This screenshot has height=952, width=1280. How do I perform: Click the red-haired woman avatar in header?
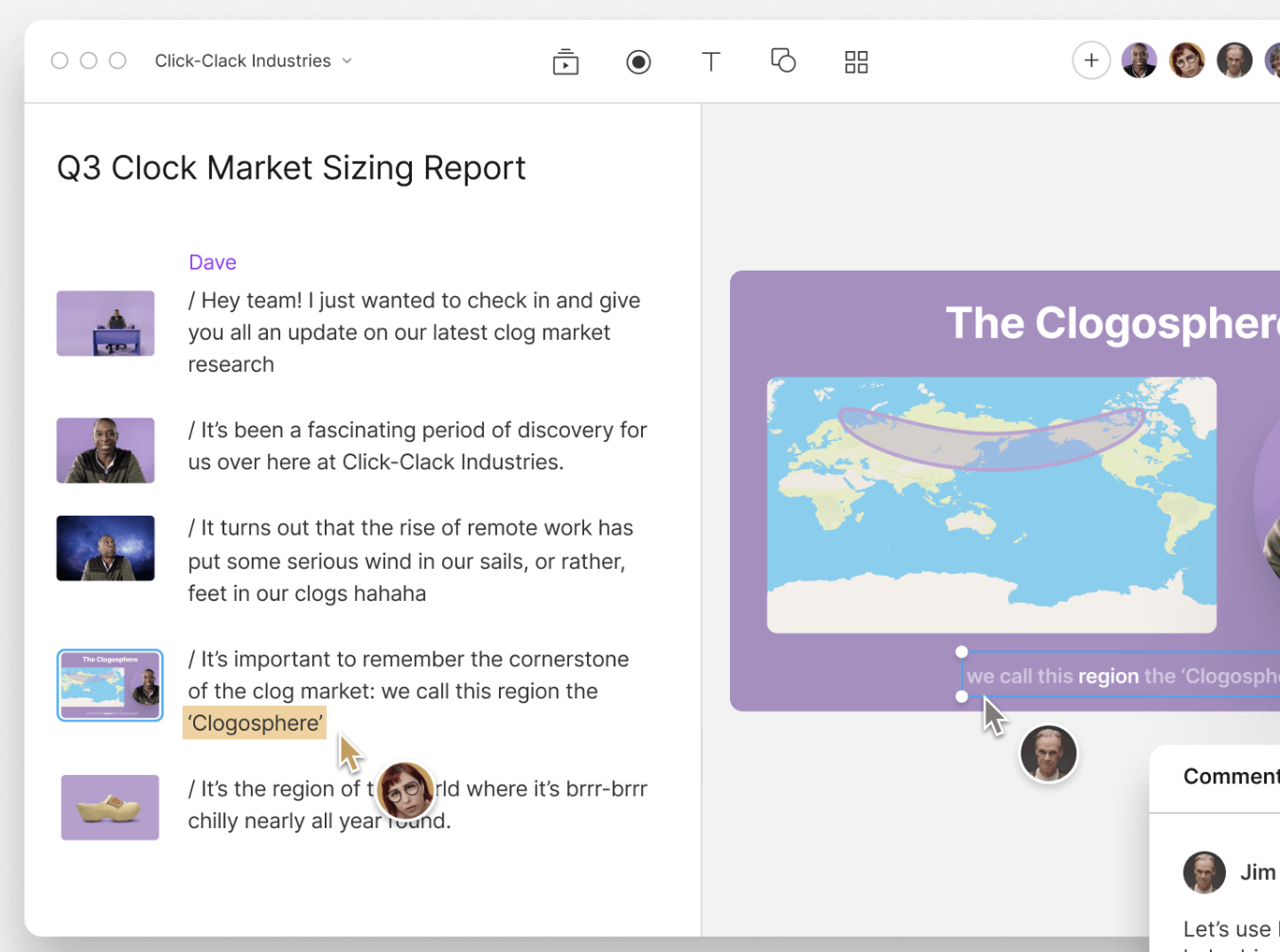[1186, 61]
